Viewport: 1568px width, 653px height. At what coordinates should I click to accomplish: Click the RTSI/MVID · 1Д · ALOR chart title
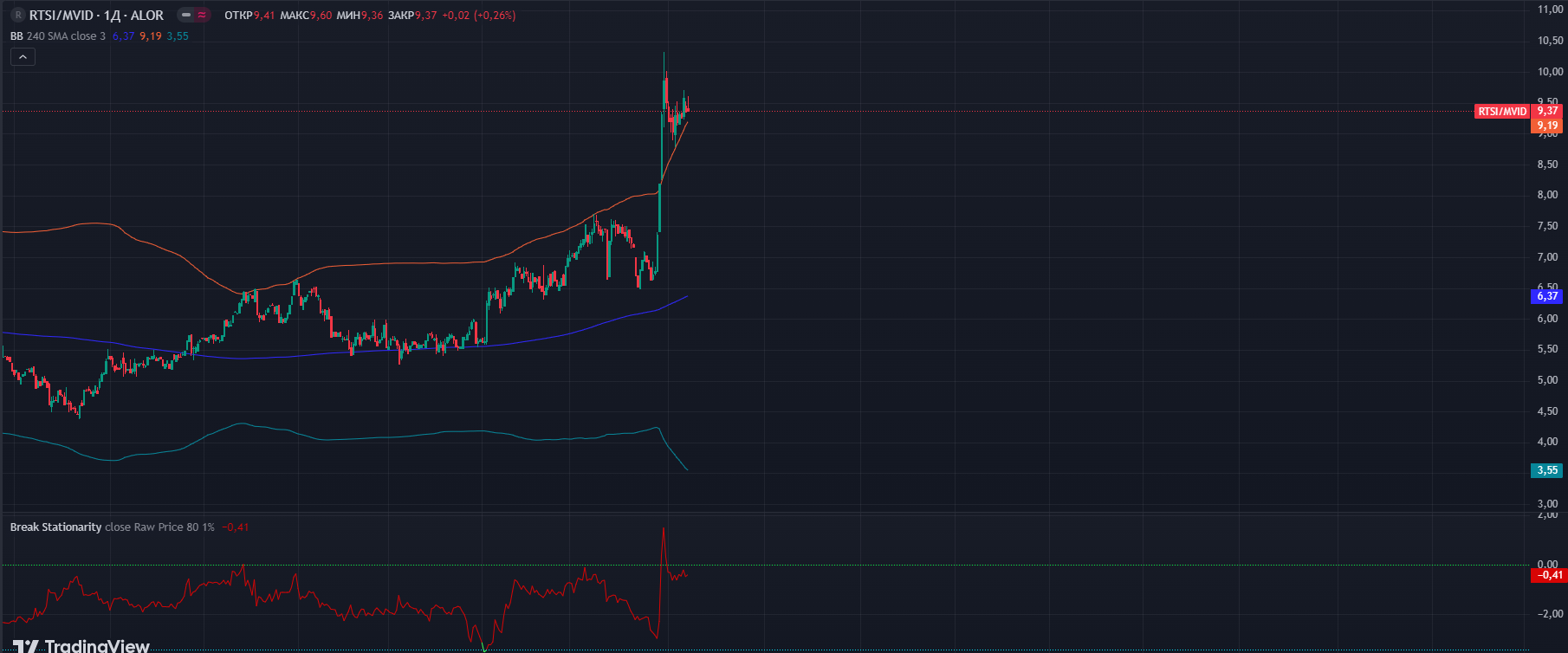96,15
